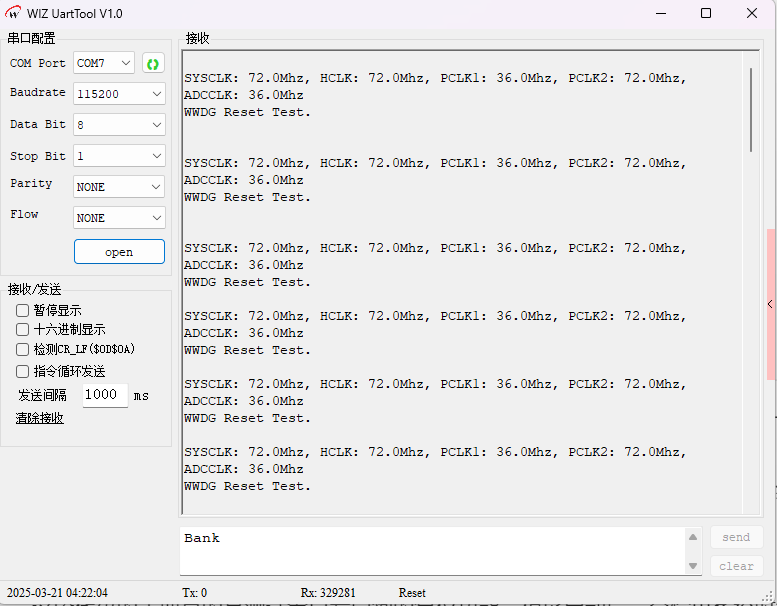Image resolution: width=777 pixels, height=606 pixels.
Task: Minimize the WIZ UartTool window
Action: [x=660, y=13]
